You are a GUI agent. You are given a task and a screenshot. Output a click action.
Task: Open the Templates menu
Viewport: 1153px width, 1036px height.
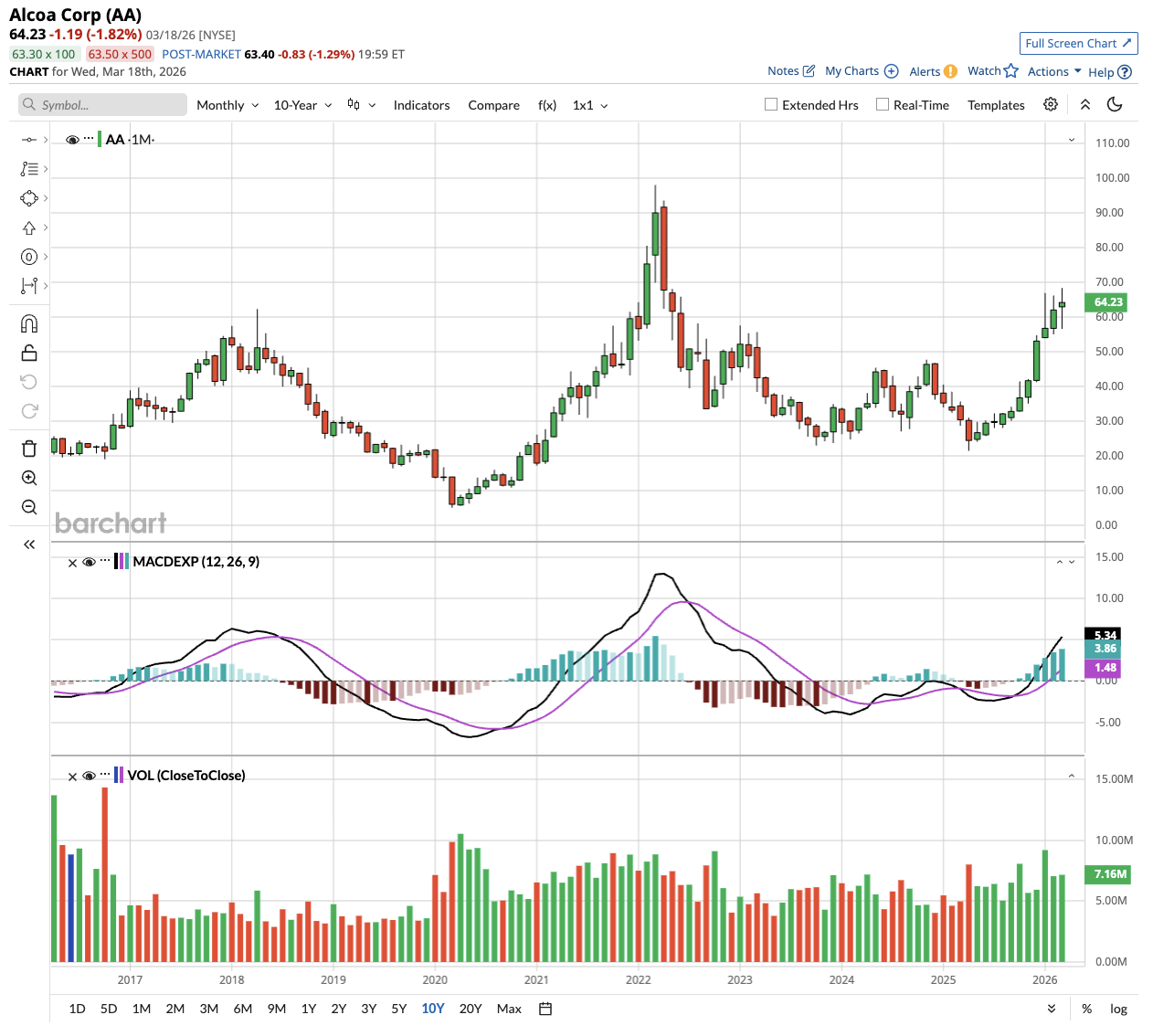tap(996, 105)
